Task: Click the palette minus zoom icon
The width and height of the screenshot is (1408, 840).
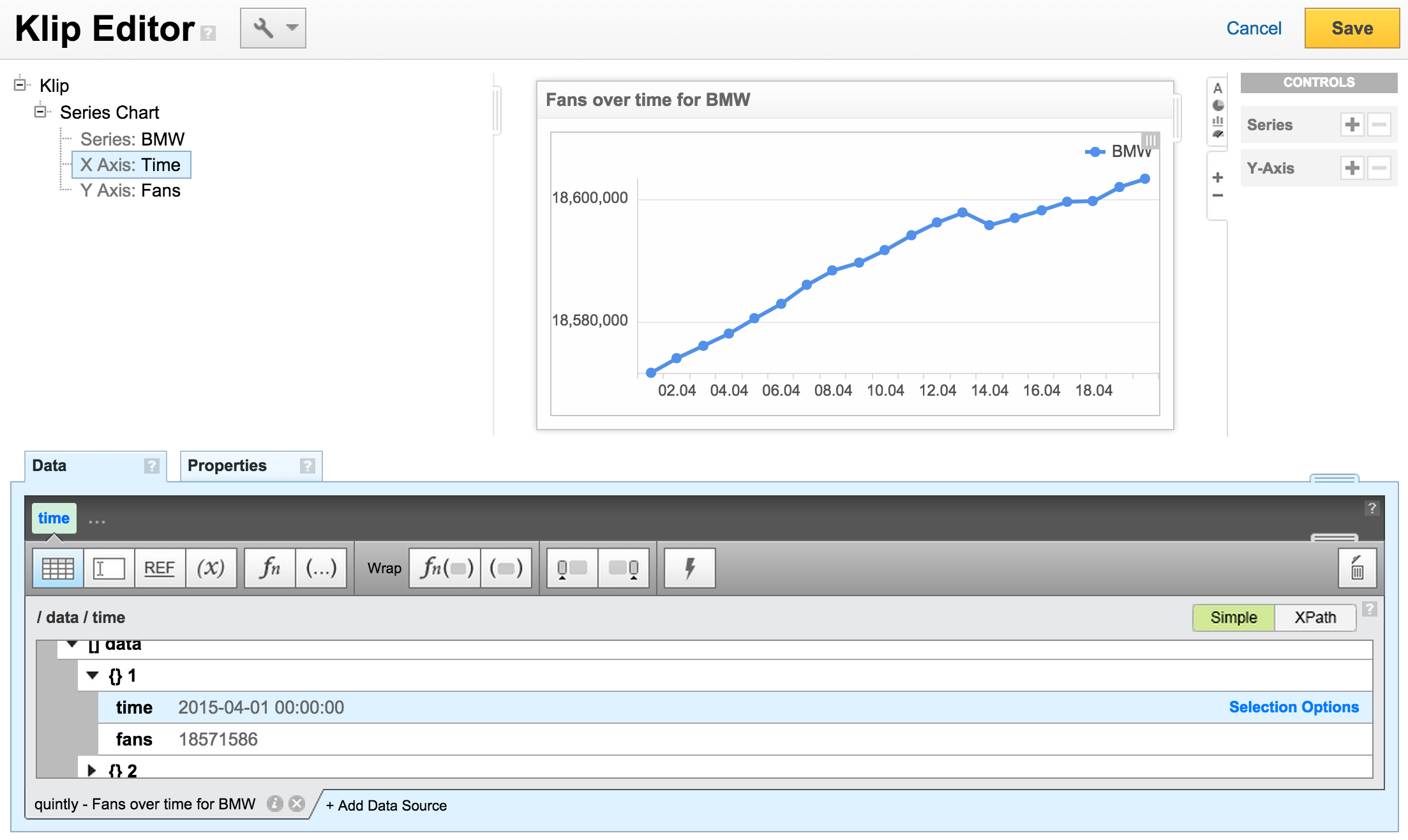Action: pyautogui.click(x=1218, y=195)
